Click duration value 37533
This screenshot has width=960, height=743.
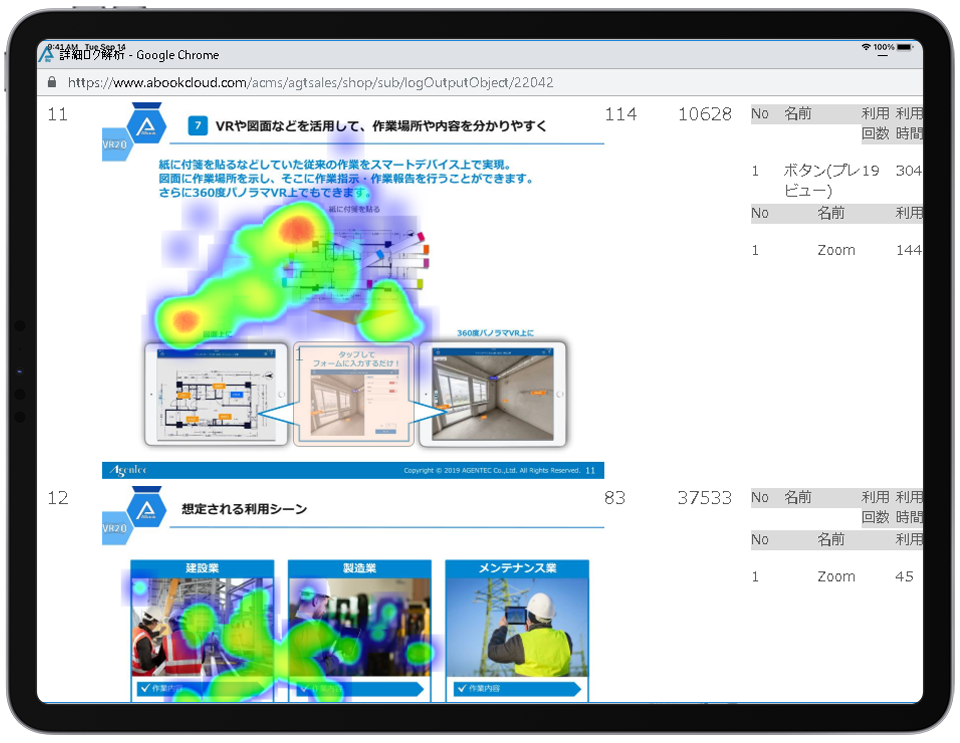(x=705, y=498)
